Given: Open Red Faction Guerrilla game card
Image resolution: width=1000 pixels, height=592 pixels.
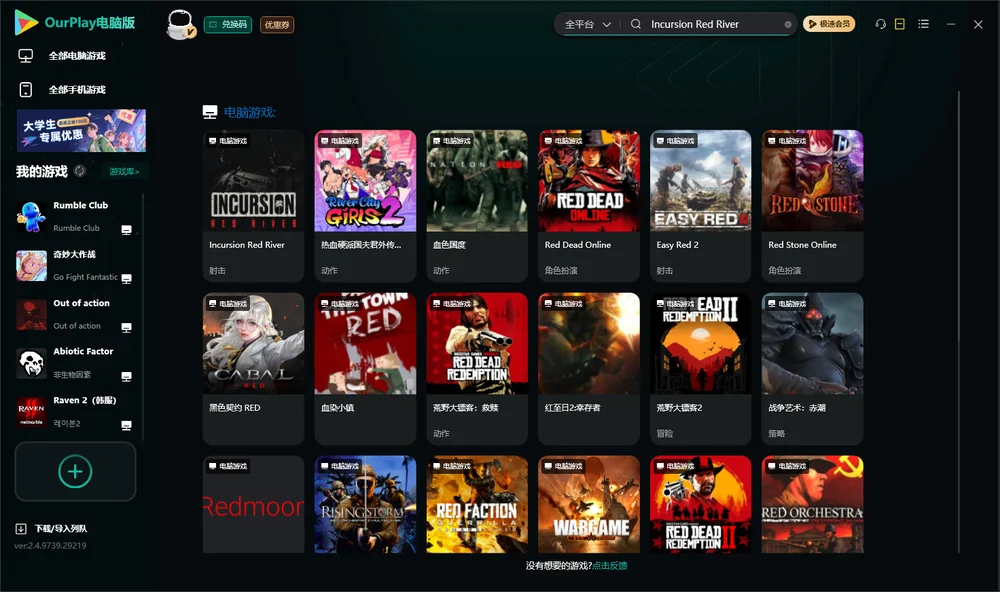Looking at the screenshot, I should (477, 504).
